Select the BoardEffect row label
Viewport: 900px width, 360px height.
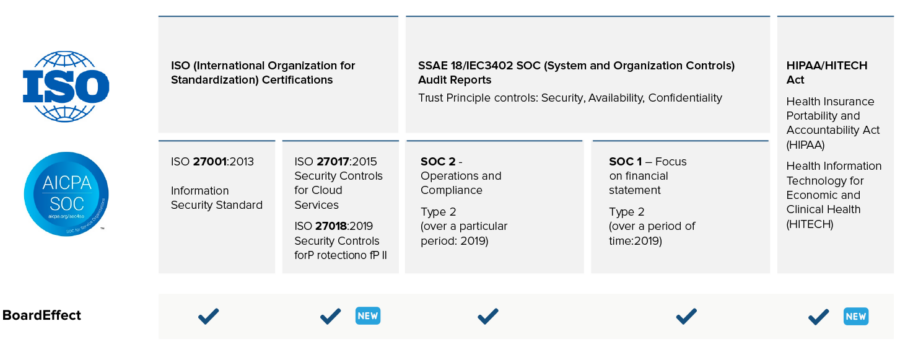(x=41, y=315)
